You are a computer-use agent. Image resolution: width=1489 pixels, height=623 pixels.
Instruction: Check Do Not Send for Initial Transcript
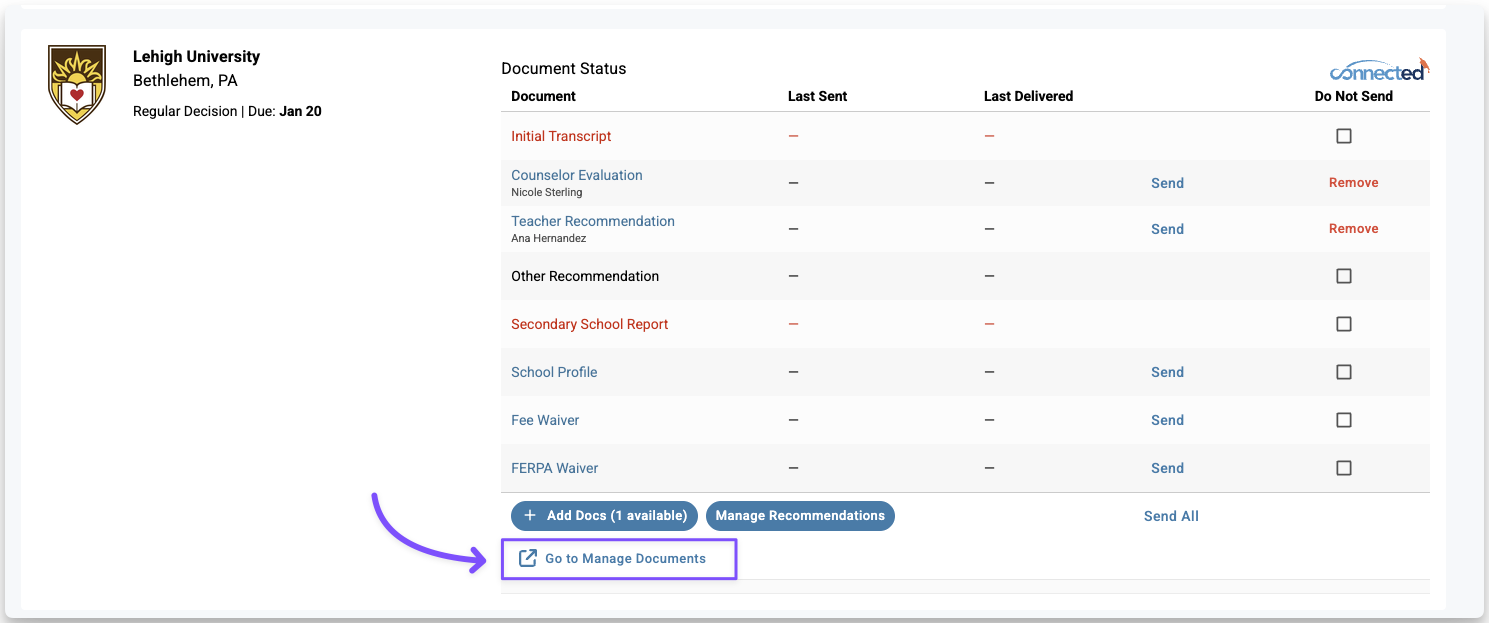click(1344, 136)
